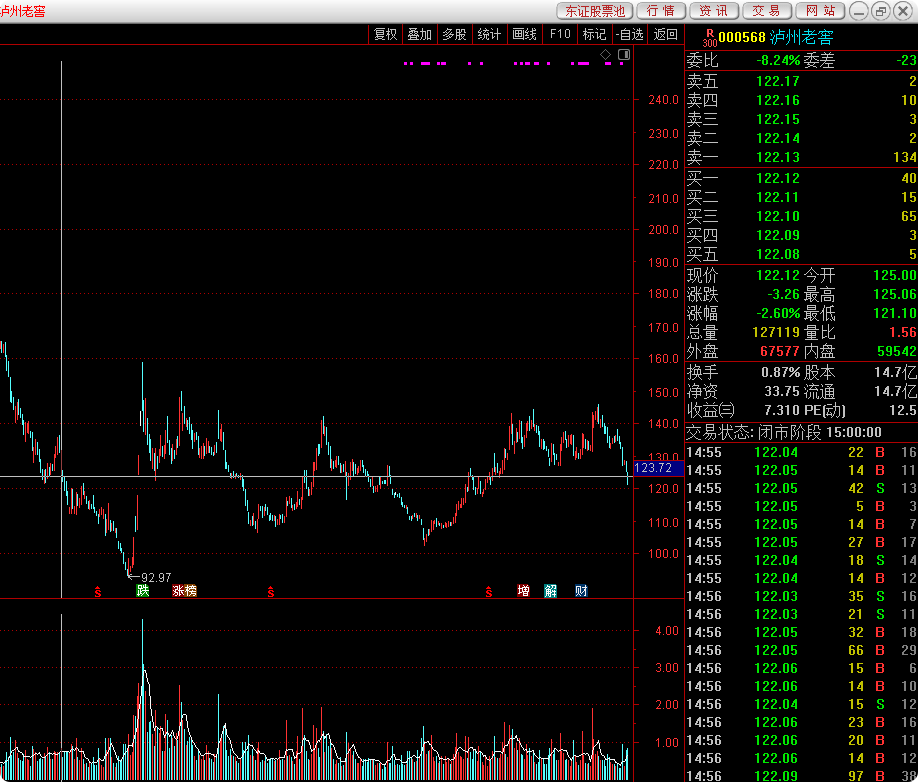Click the tick with volume 66 at 14:56
This screenshot has height=782, width=918.
(x=801, y=650)
